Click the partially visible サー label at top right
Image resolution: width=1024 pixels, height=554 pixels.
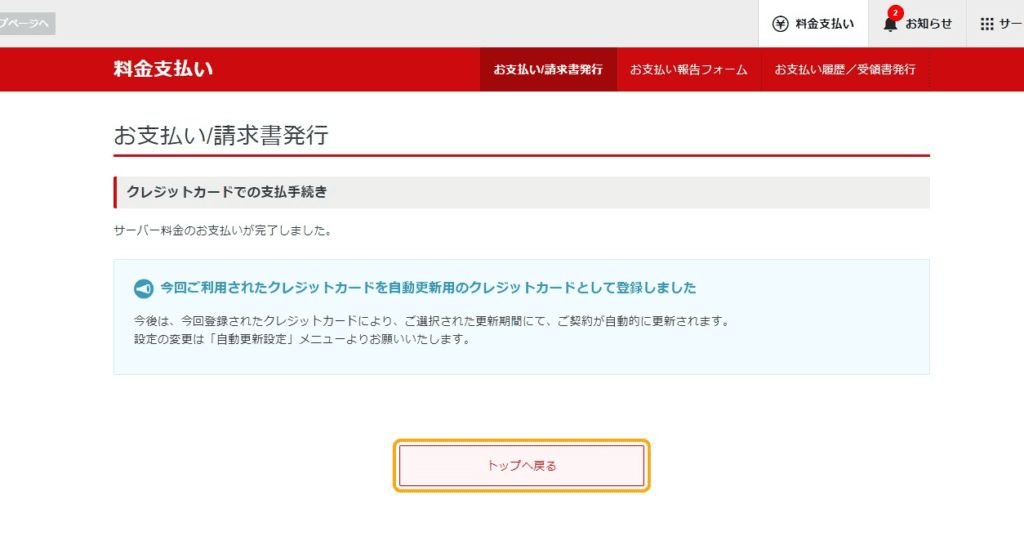pos(1010,24)
